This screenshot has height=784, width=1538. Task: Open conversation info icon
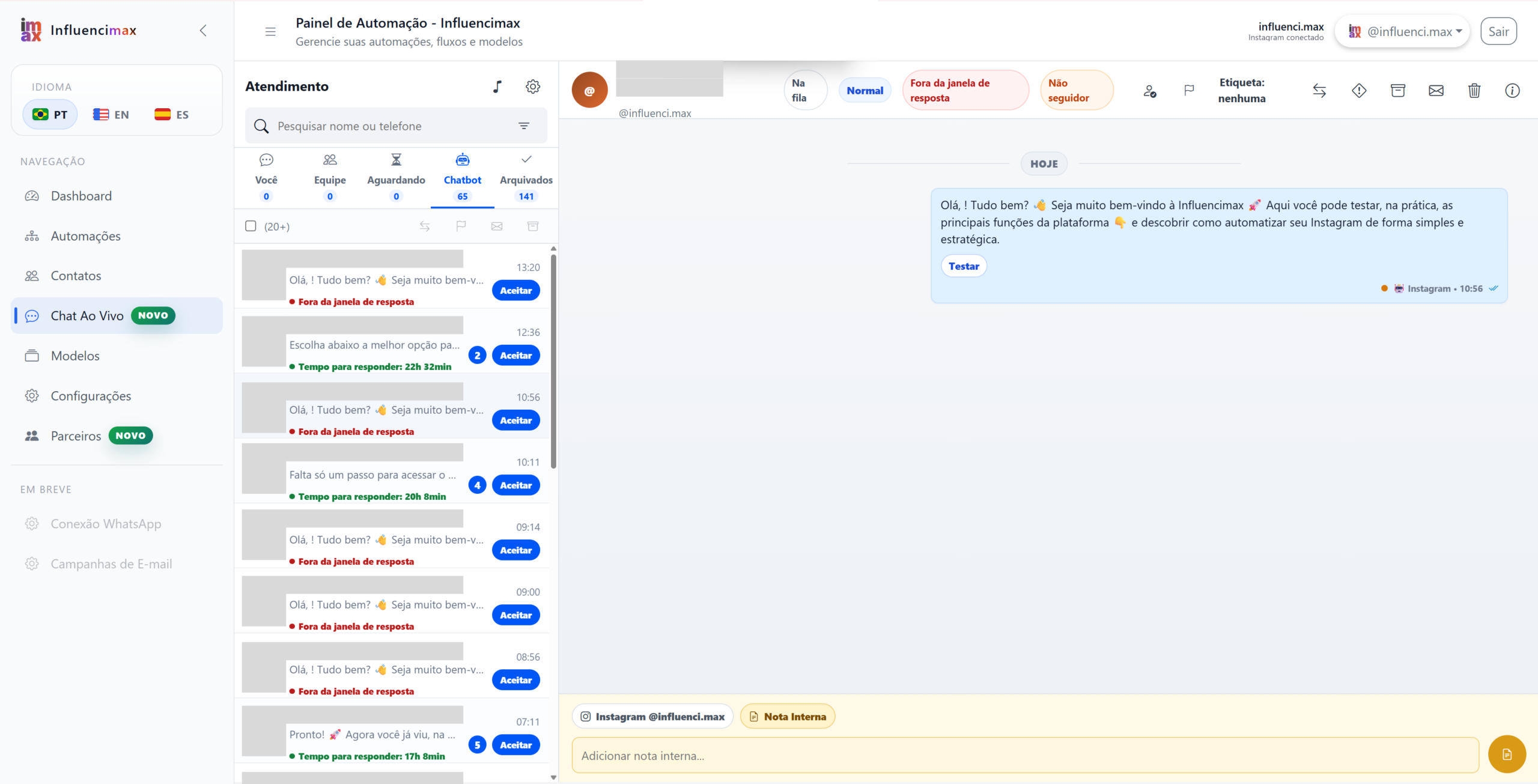(1512, 90)
